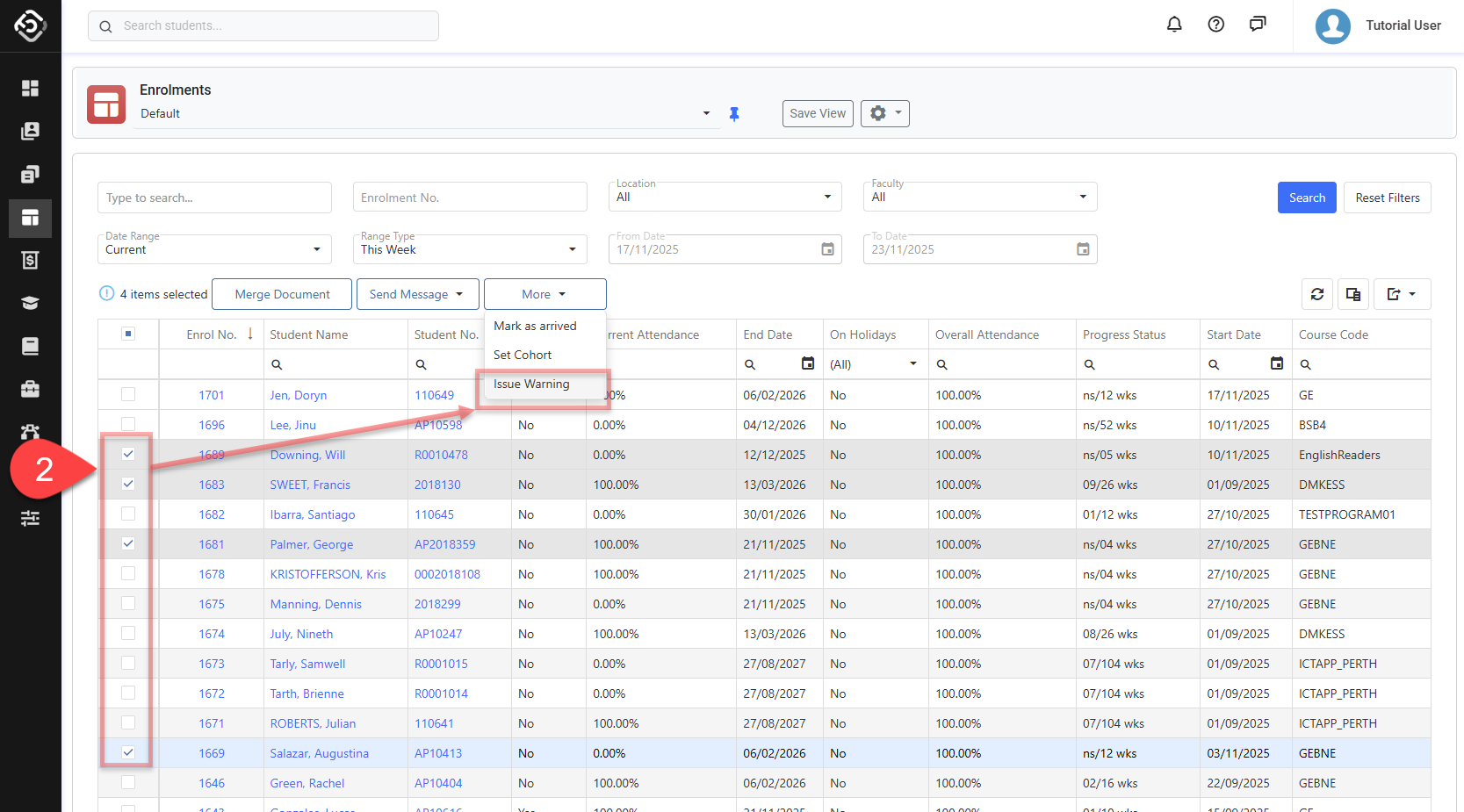
Task: Open the Date Range dropdown
Action: [213, 249]
